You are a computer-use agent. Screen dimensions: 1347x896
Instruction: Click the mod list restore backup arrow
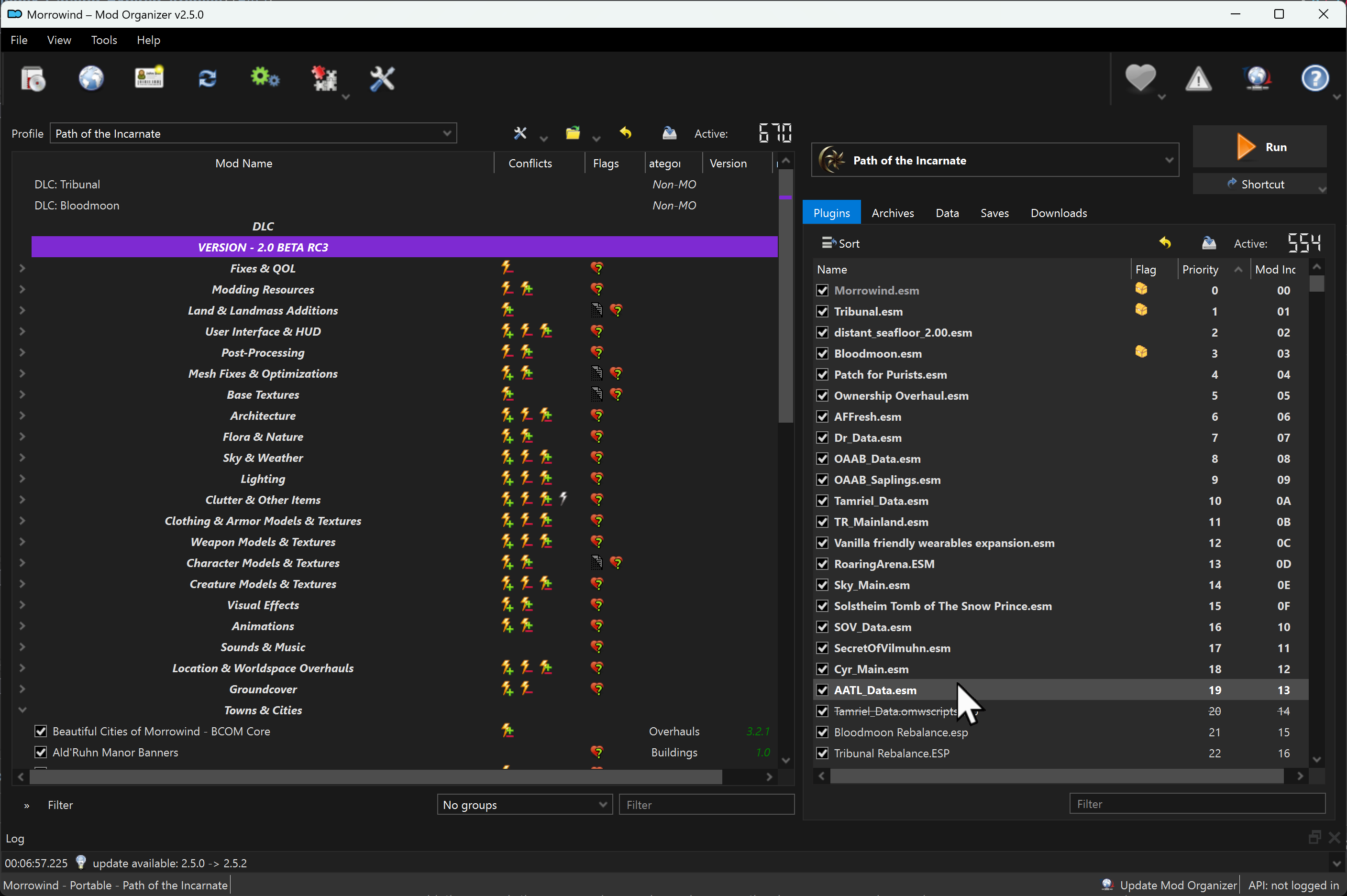click(626, 133)
